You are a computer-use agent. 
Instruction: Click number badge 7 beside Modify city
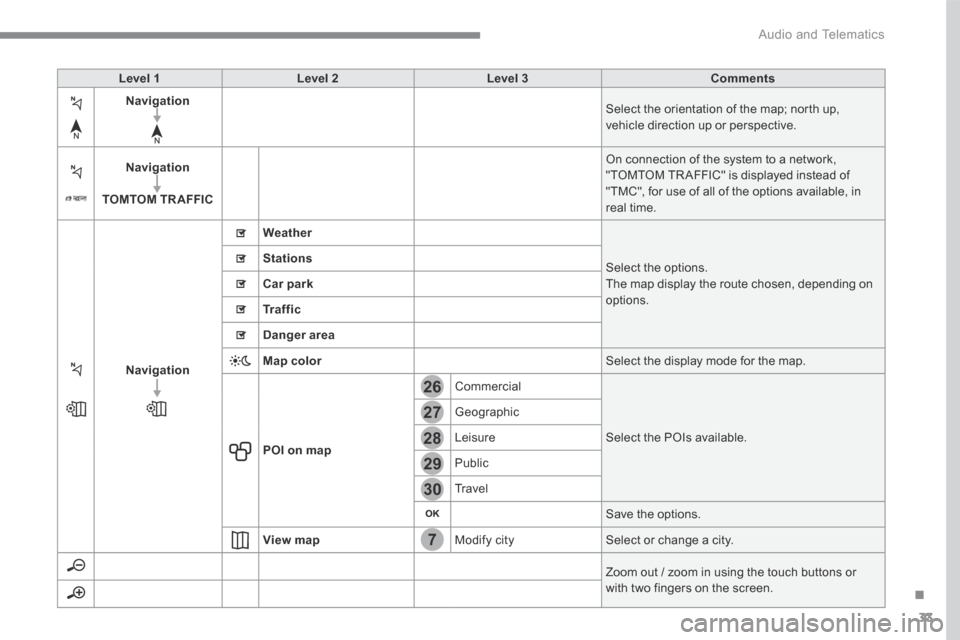432,541
